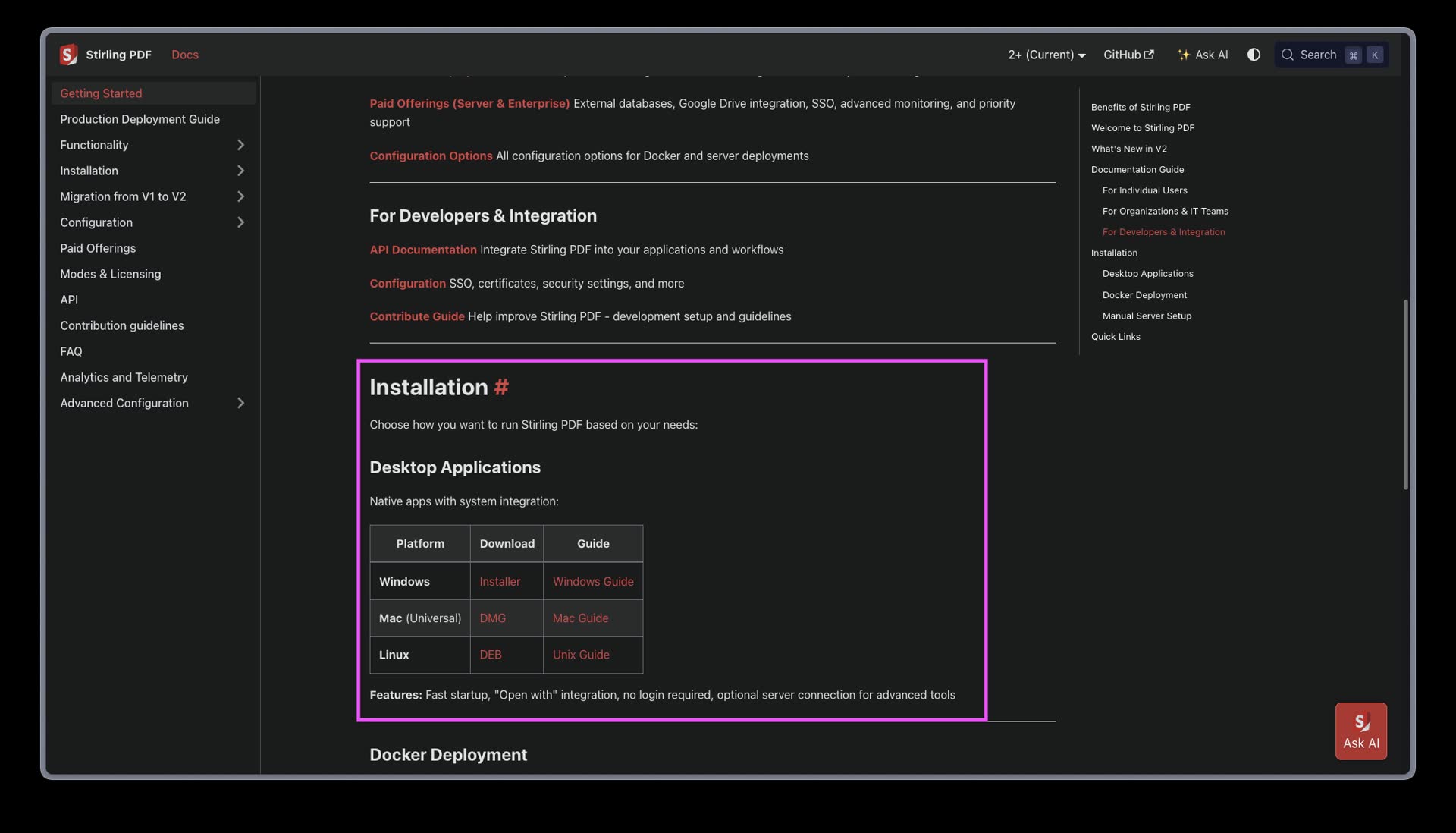Click the For Developers & Integration heading
The width and height of the screenshot is (1456, 833).
483,216
